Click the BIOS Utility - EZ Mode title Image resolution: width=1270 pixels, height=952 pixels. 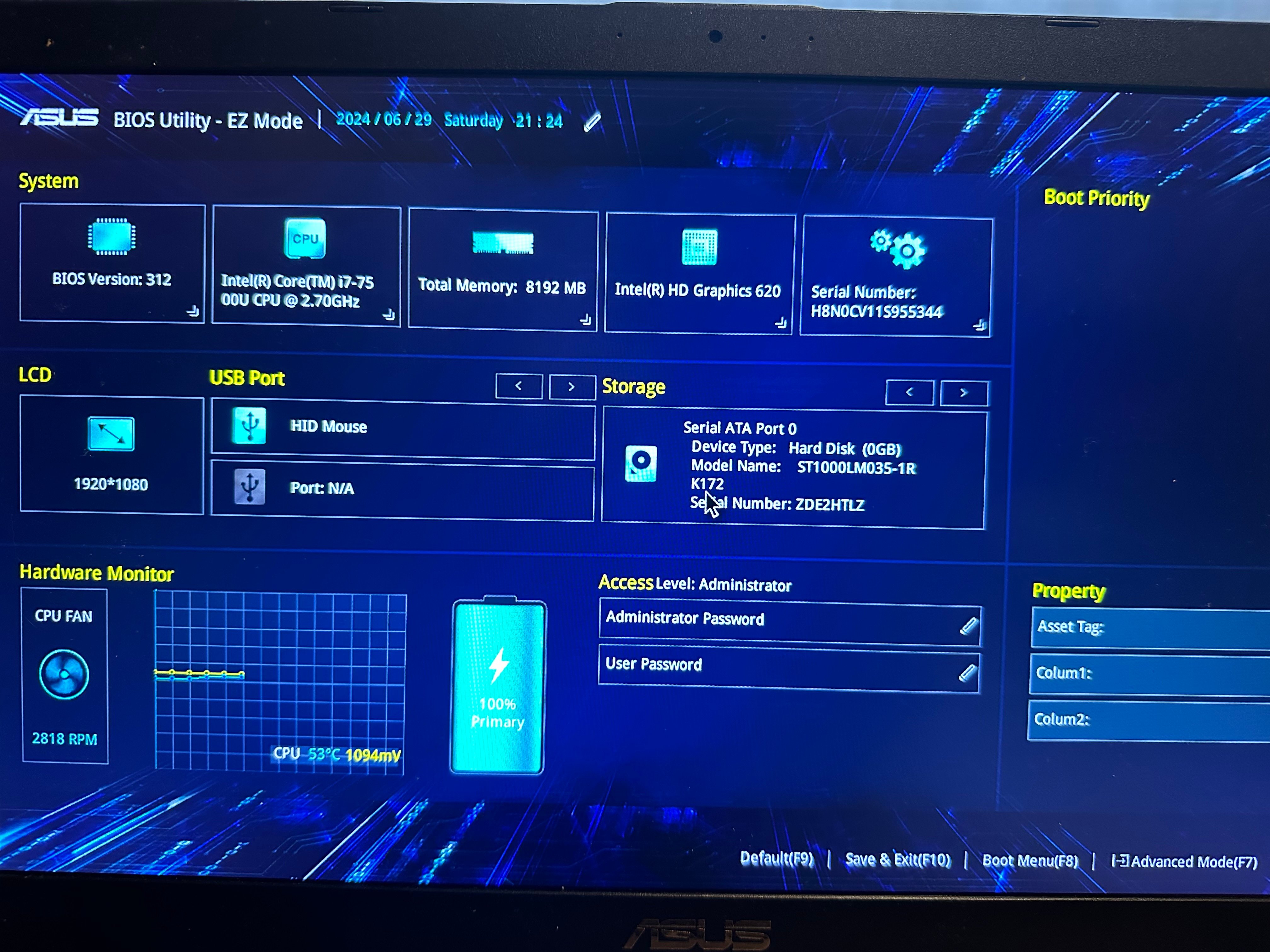pyautogui.click(x=208, y=121)
